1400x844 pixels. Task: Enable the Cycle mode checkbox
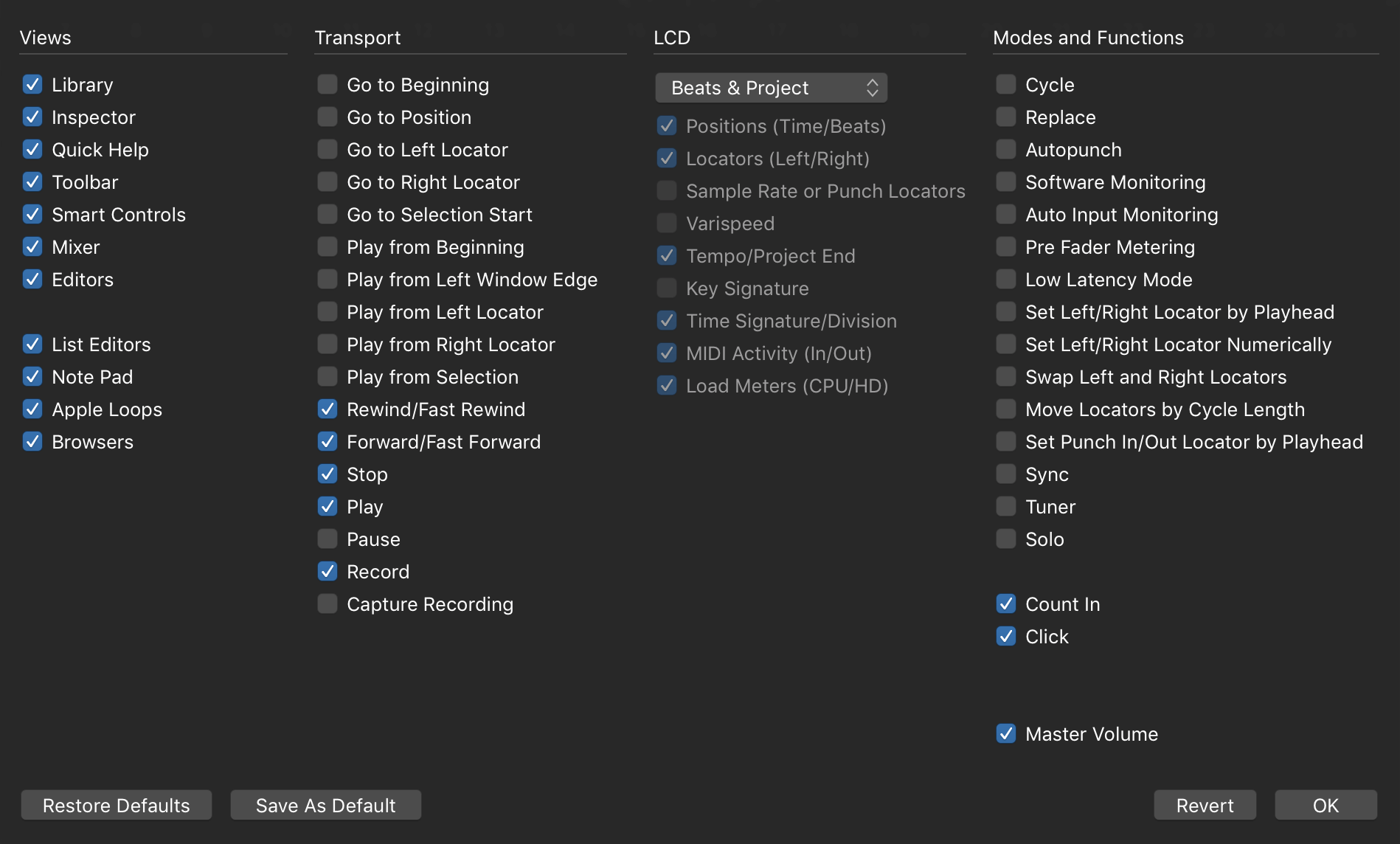[1005, 84]
